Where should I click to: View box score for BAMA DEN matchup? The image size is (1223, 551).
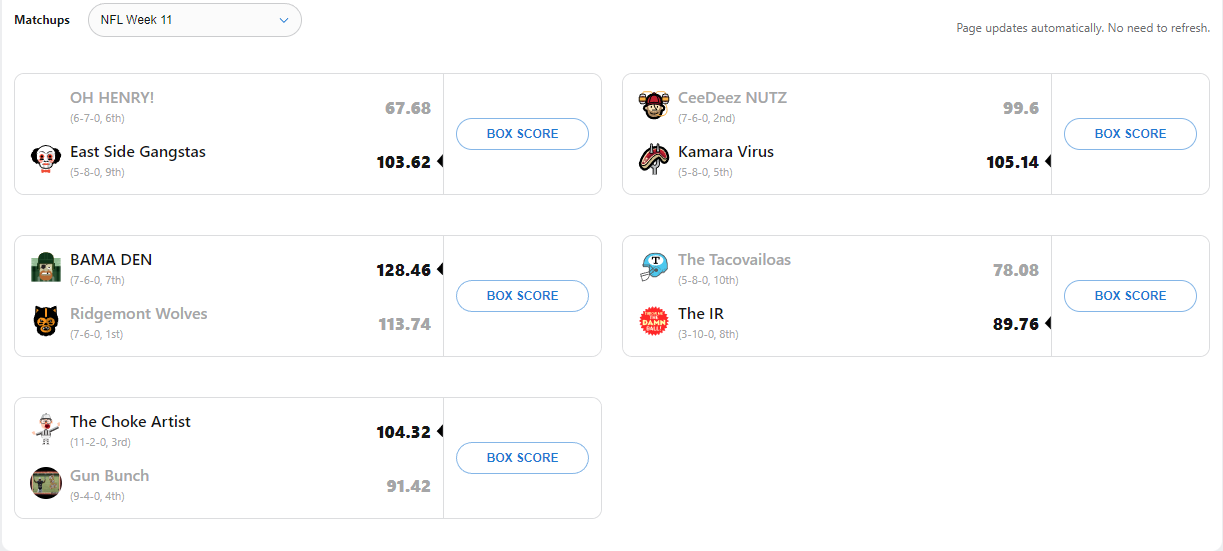click(522, 296)
